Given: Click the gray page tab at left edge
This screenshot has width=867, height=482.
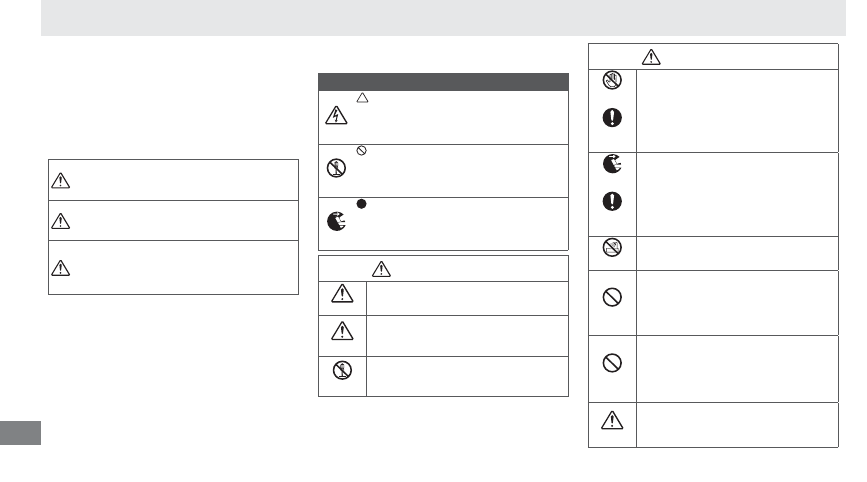Looking at the screenshot, I should coord(20,433).
